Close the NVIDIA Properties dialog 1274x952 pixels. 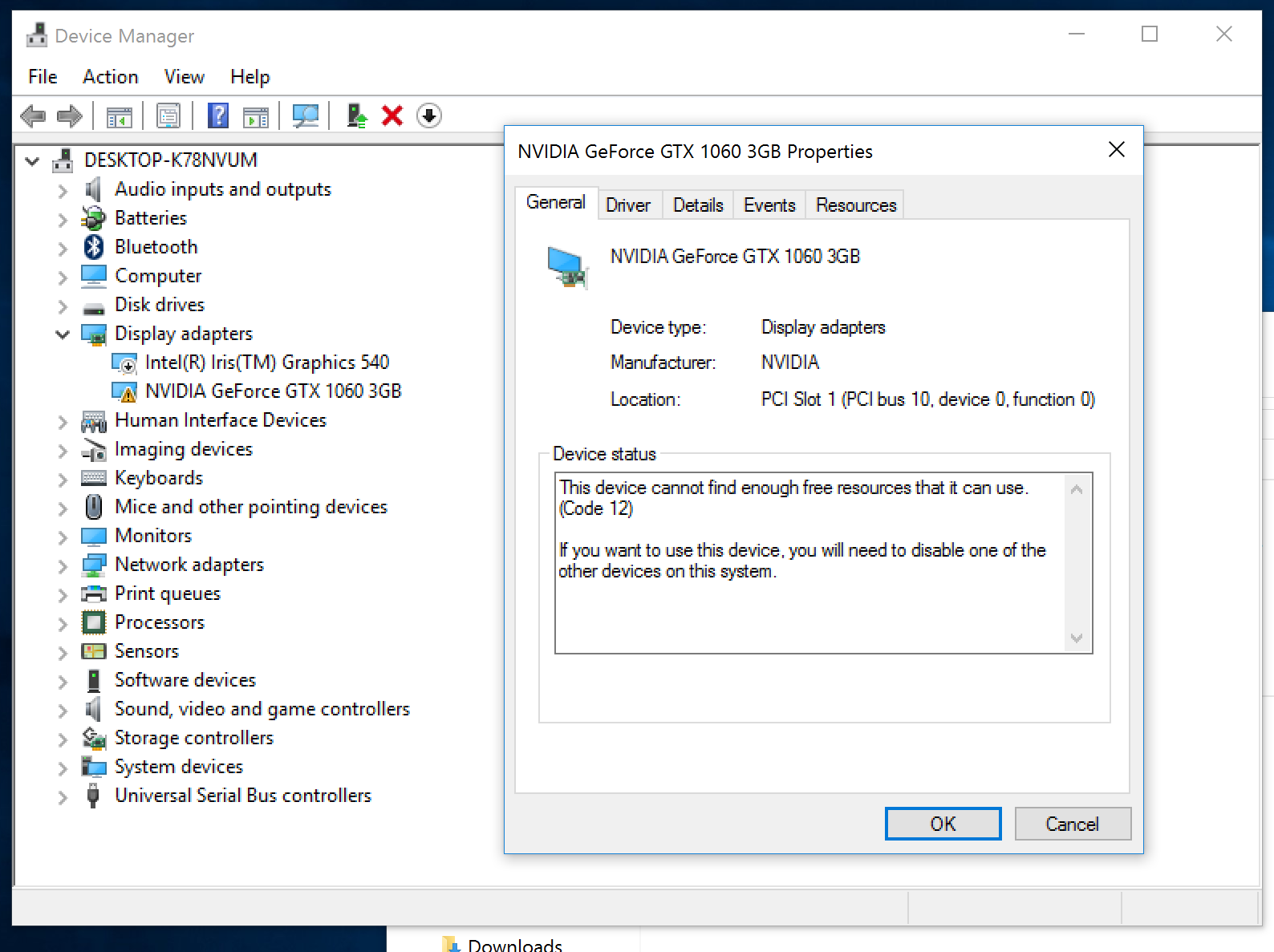(1117, 150)
